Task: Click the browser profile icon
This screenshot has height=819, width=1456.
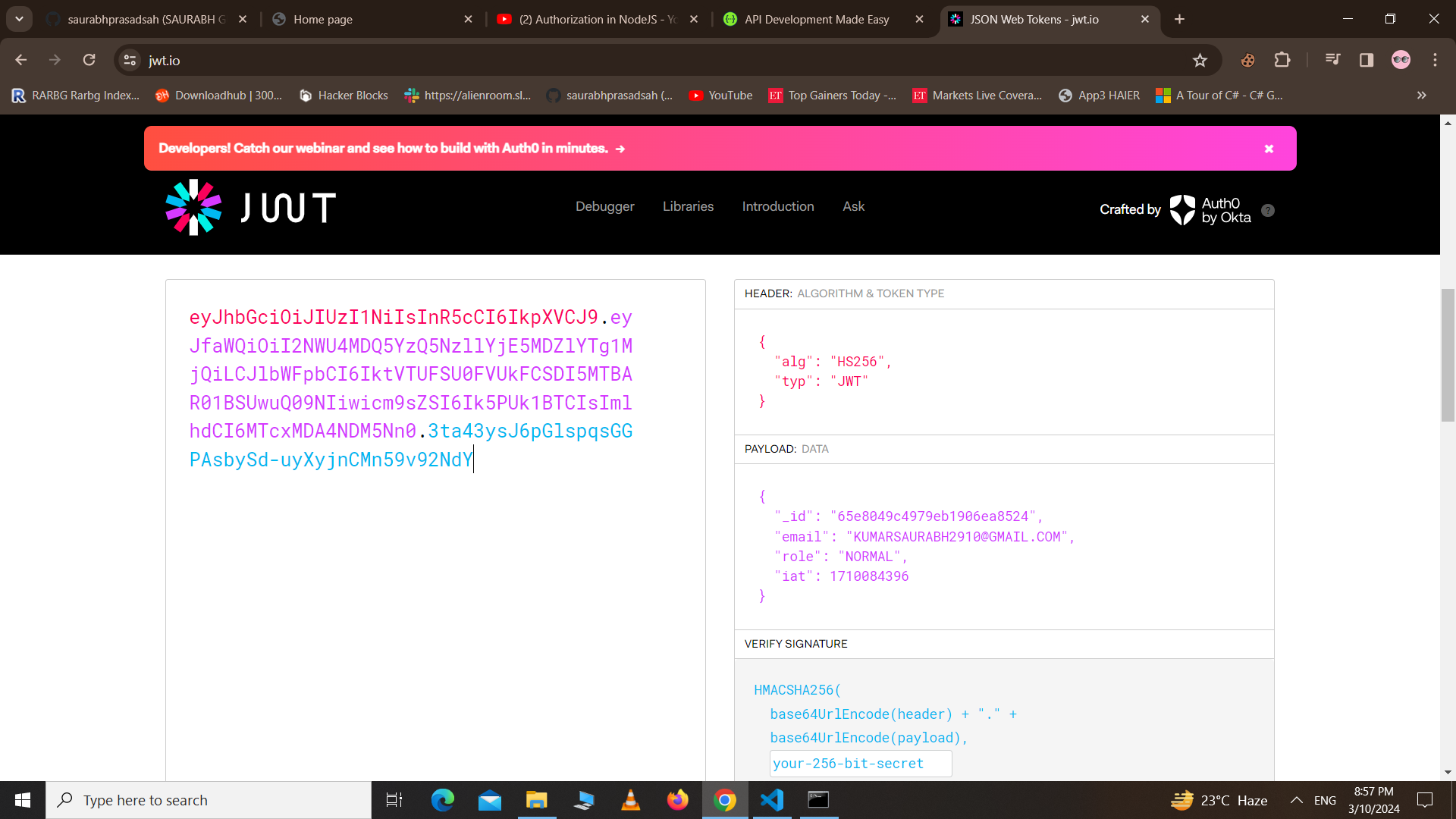Action: click(1400, 59)
